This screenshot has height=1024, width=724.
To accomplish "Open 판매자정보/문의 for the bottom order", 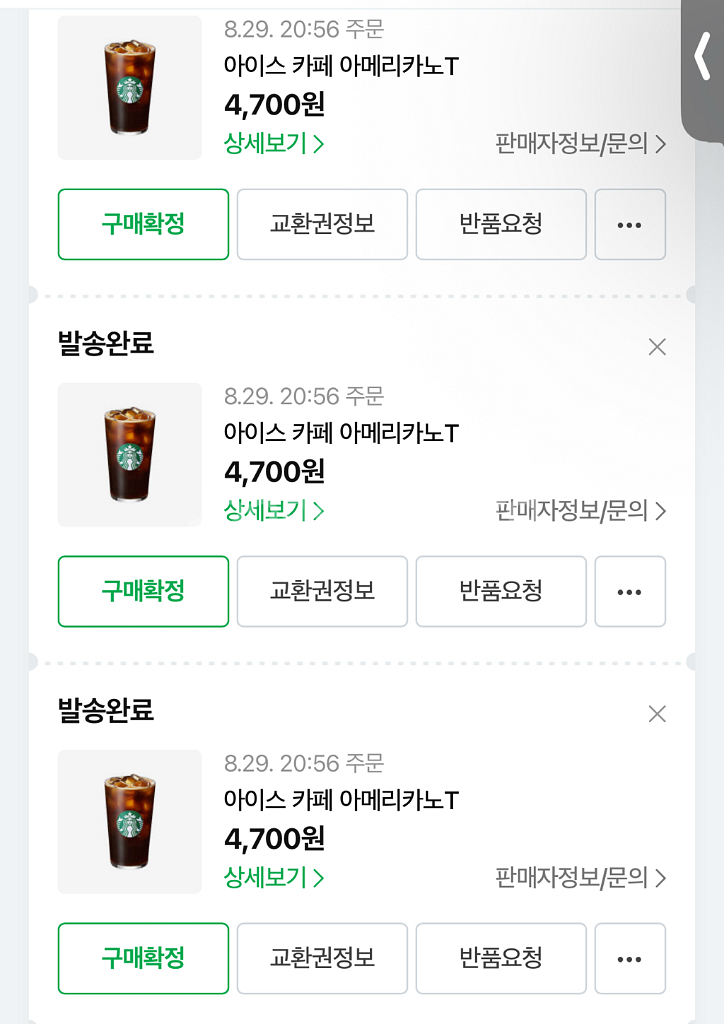I will coord(580,878).
